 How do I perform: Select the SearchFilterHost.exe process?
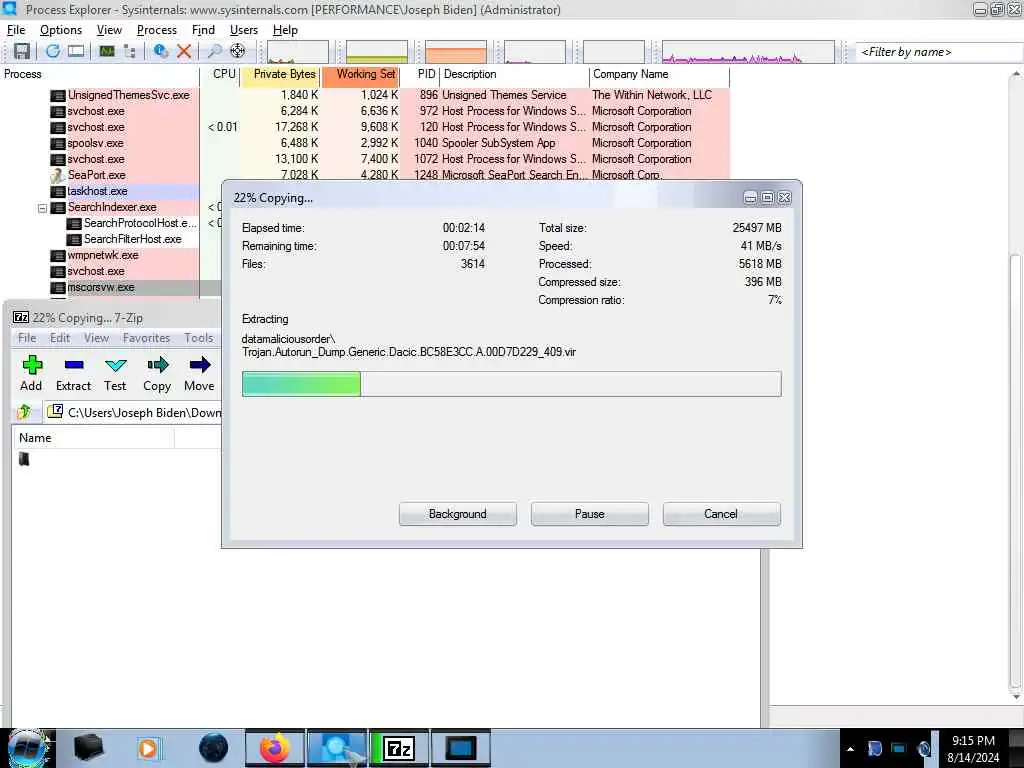coord(133,239)
